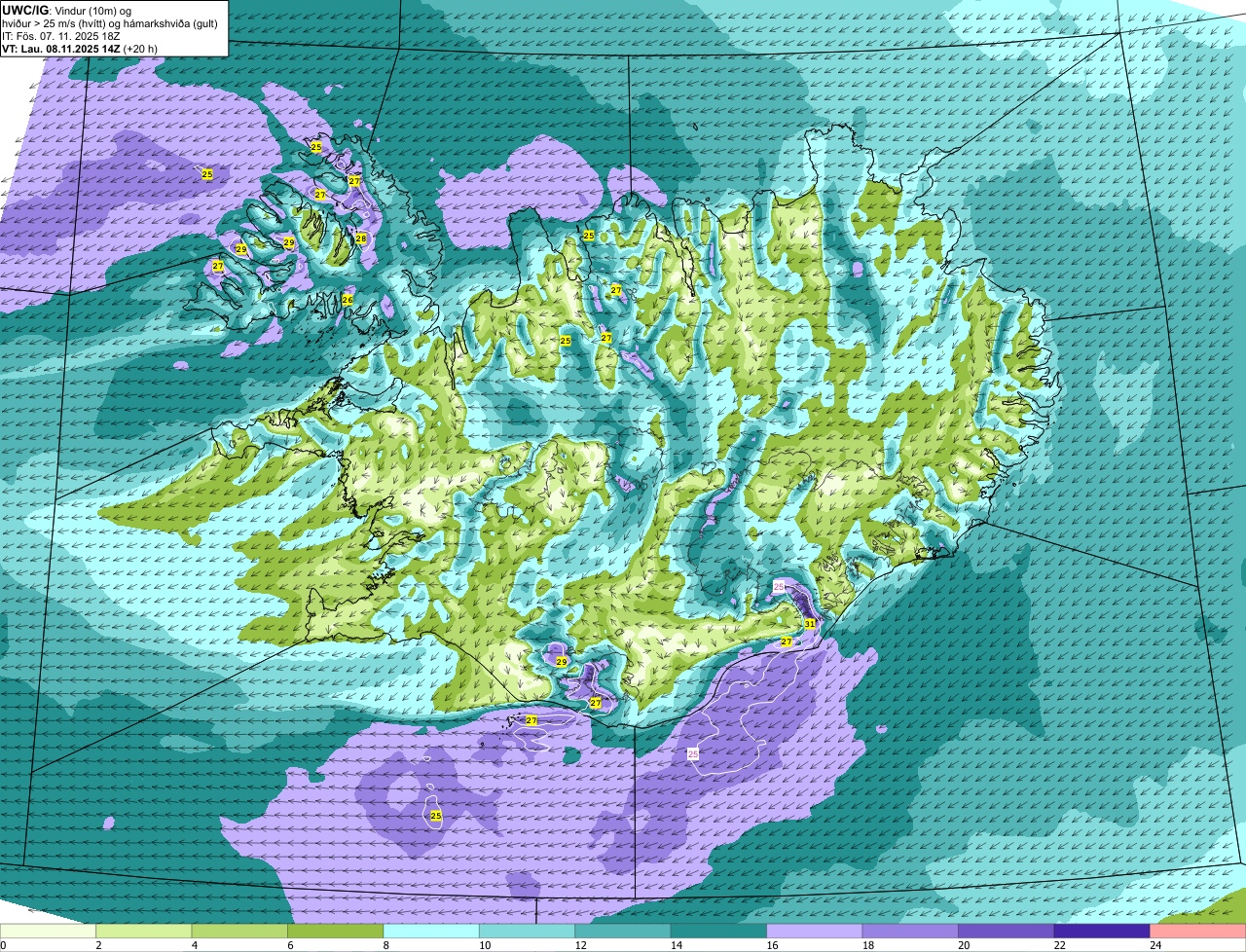Pick the light green 4–6 m/s legend swatch
Viewport: 1246px width, 952px height.
coord(239,931)
